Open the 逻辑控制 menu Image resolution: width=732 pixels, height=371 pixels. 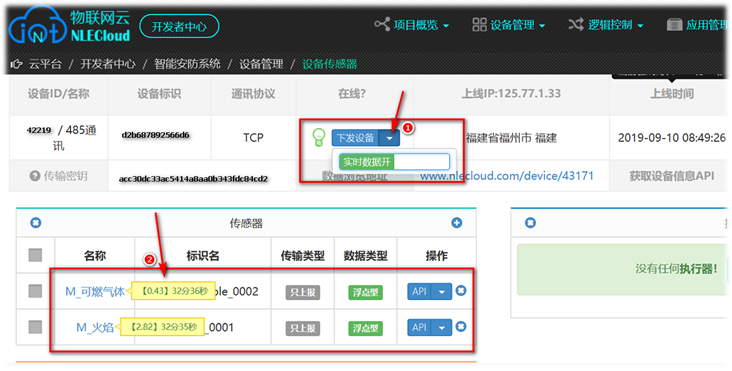(606, 25)
